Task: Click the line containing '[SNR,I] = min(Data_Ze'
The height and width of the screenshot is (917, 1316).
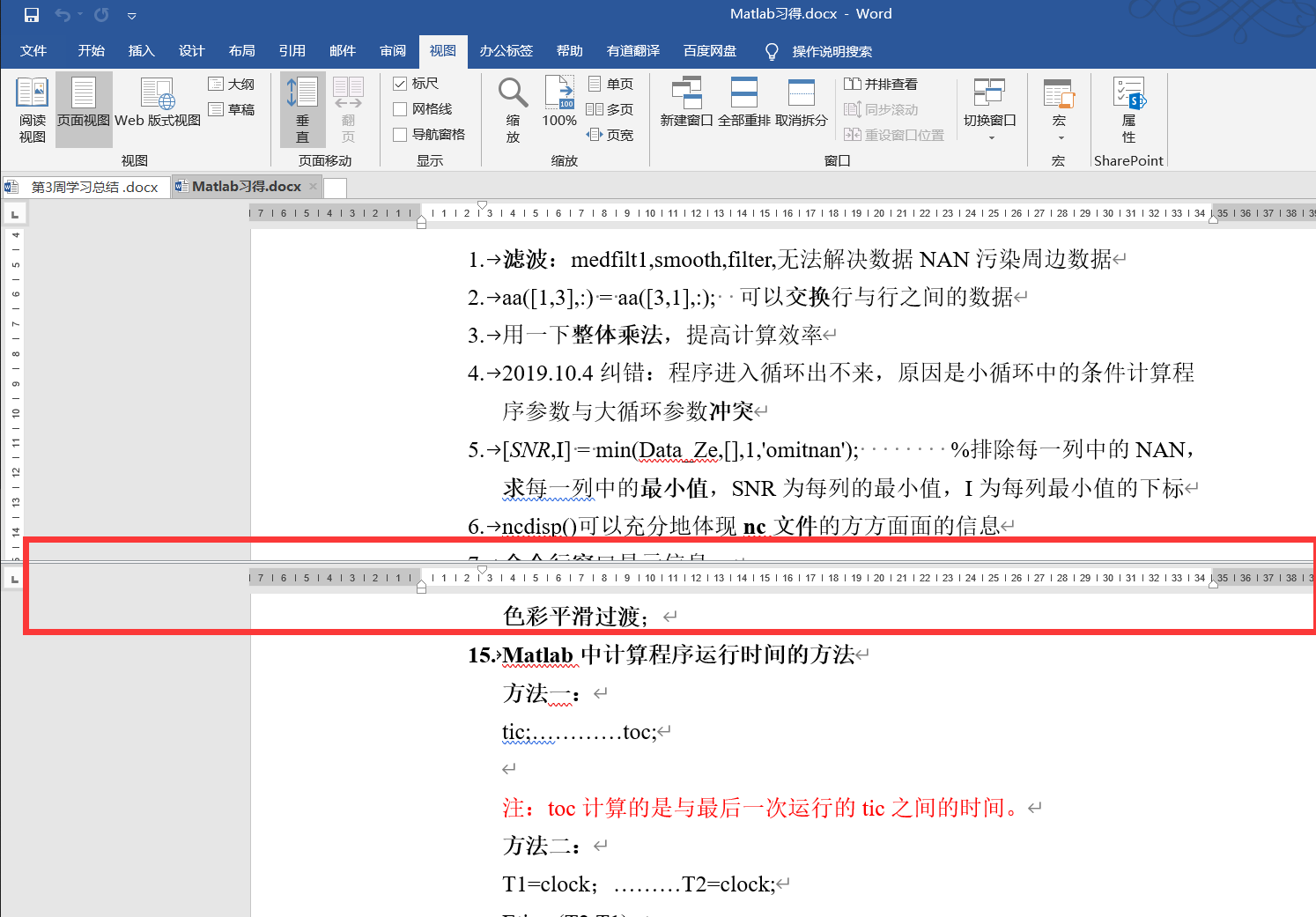Action: (832, 450)
